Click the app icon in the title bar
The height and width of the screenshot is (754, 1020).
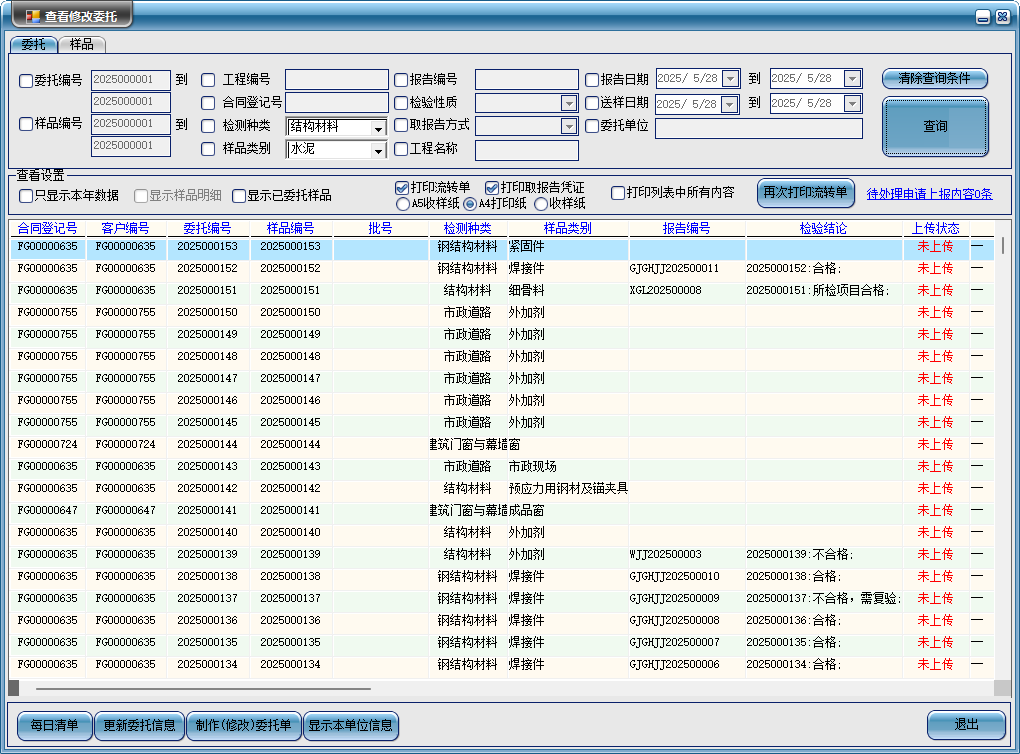point(33,17)
